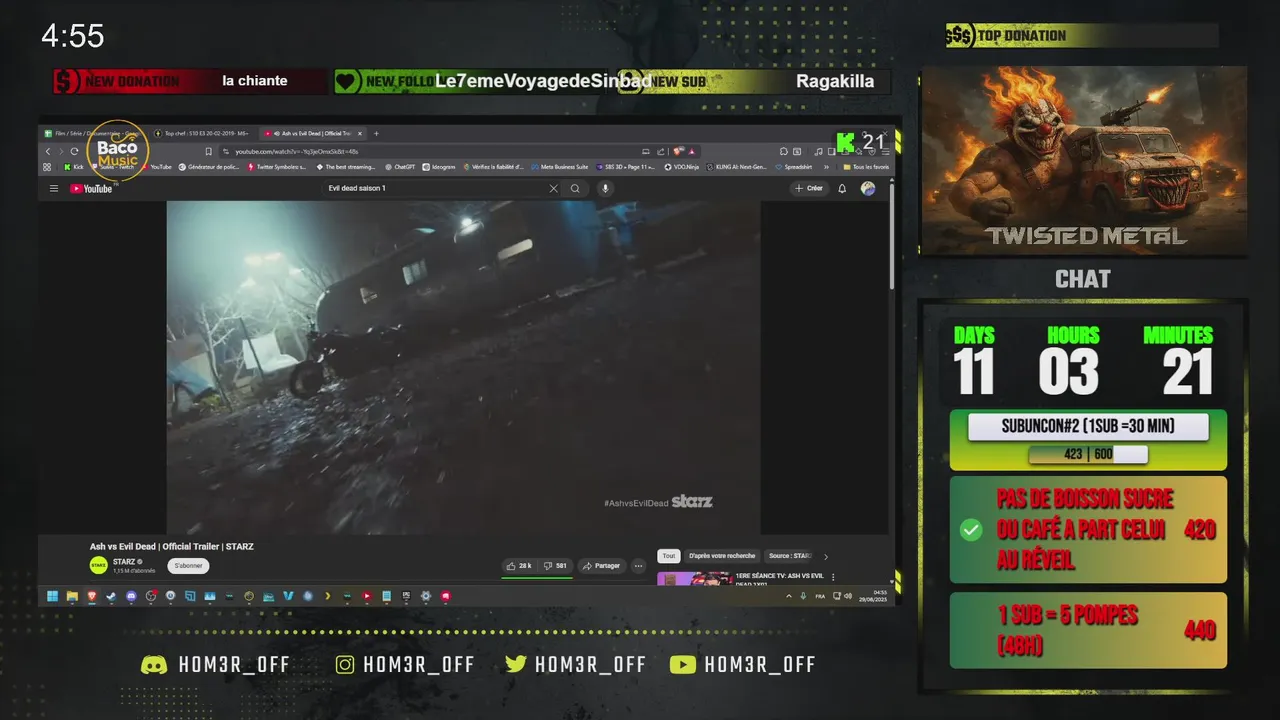Bookmark page with the address bar bookmark icon

tap(209, 151)
